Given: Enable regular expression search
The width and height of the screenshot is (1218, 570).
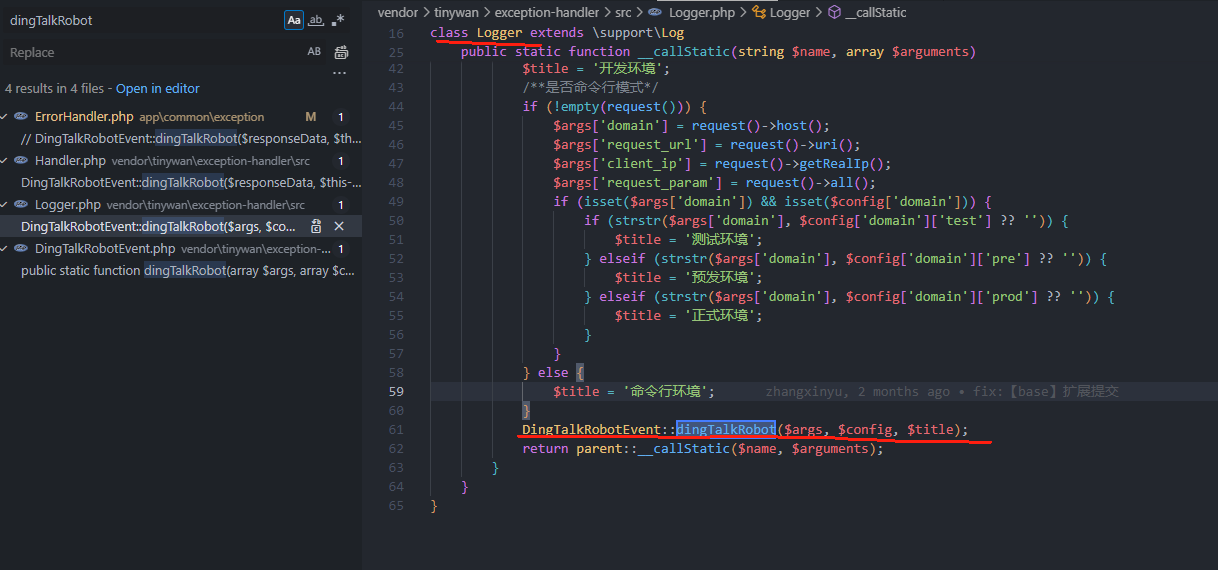Looking at the screenshot, I should pos(338,20).
